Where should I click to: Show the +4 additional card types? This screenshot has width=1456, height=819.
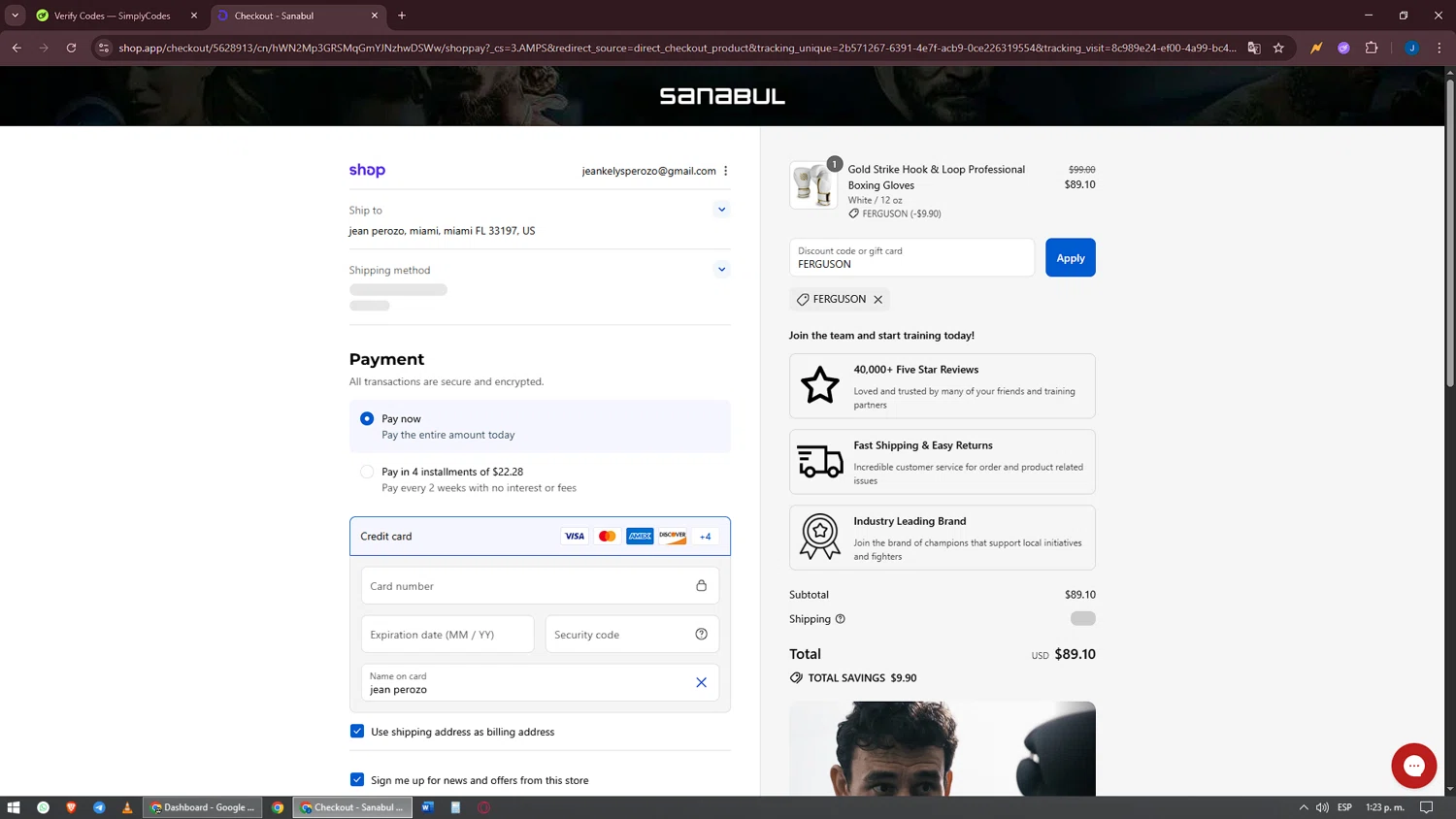(x=706, y=536)
